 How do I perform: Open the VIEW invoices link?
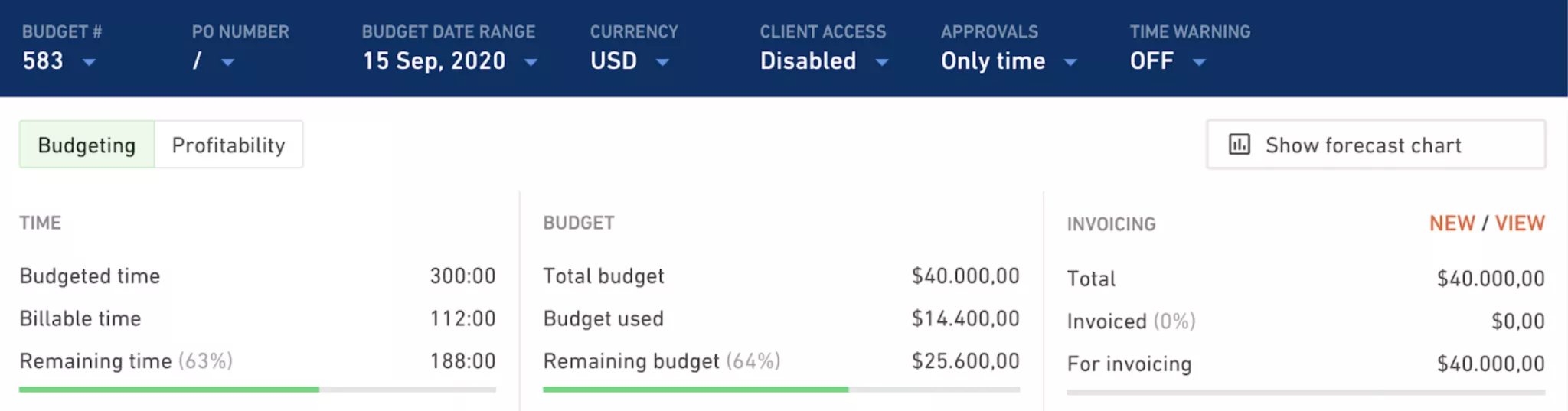pyautogui.click(x=1520, y=223)
